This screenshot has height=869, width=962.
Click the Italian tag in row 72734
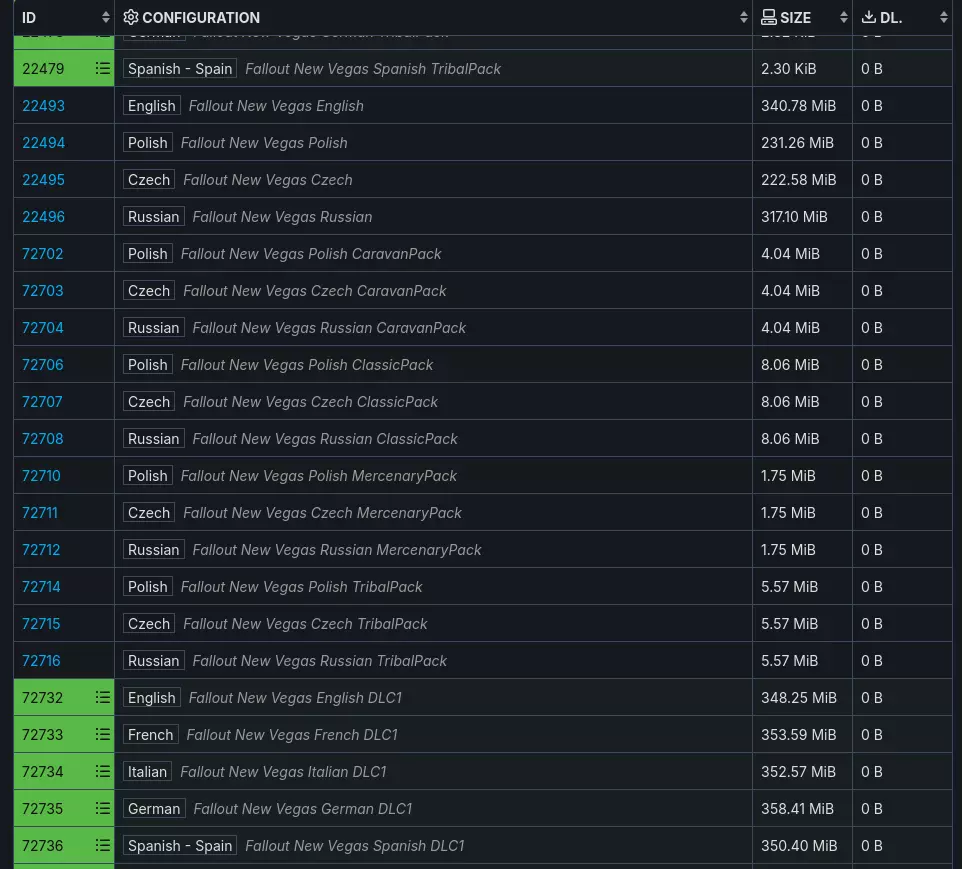pyautogui.click(x=147, y=771)
